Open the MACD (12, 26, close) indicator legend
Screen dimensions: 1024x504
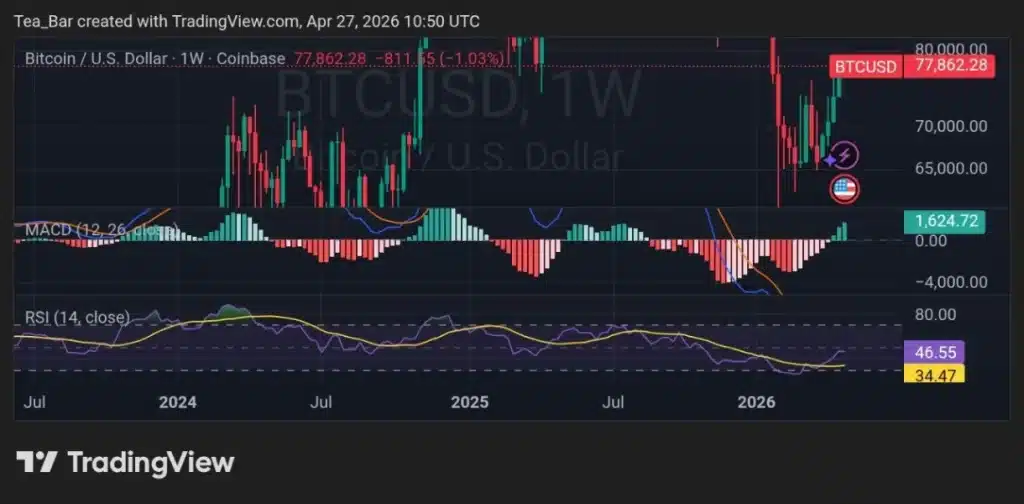coord(101,230)
